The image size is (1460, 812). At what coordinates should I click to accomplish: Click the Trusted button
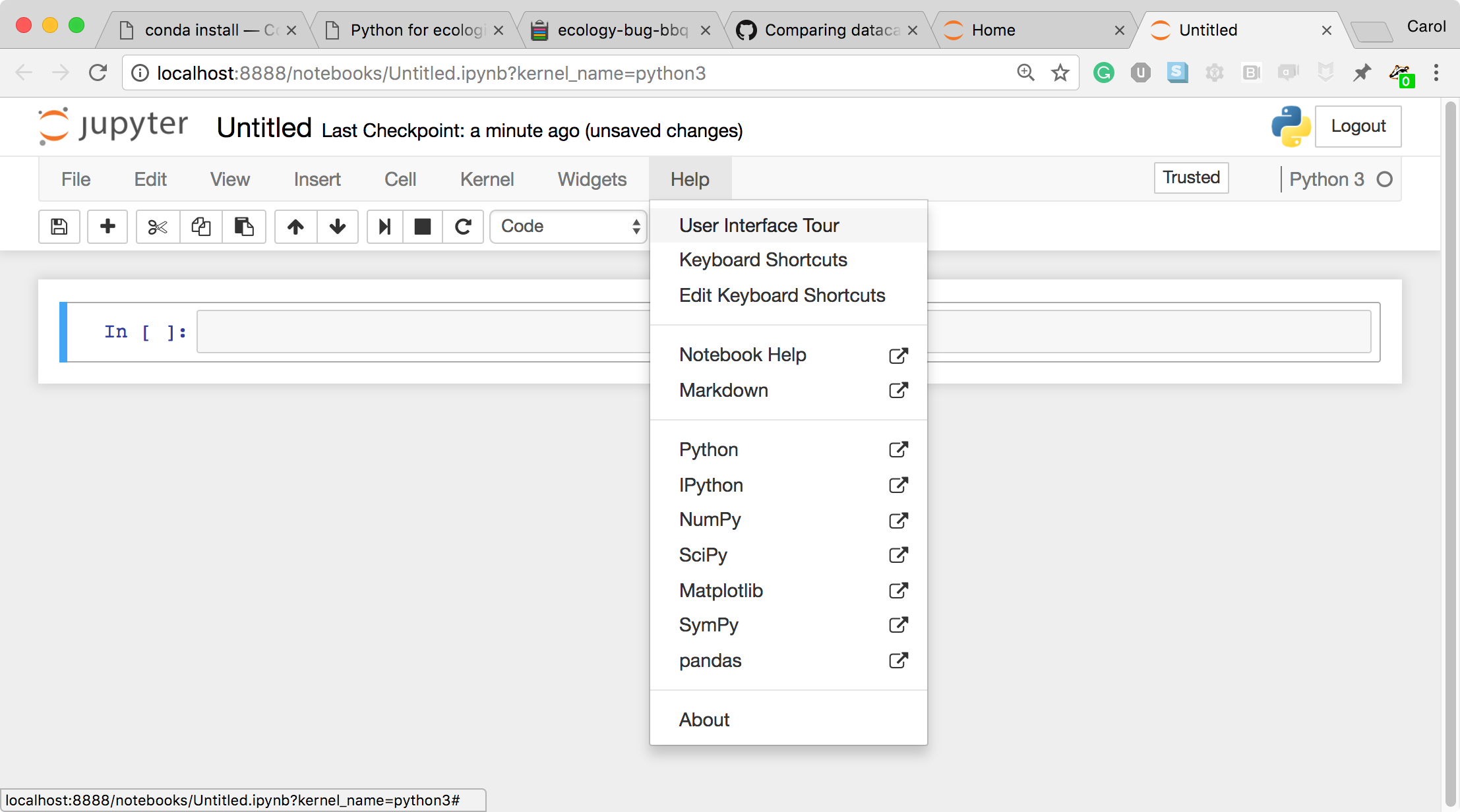[1192, 178]
